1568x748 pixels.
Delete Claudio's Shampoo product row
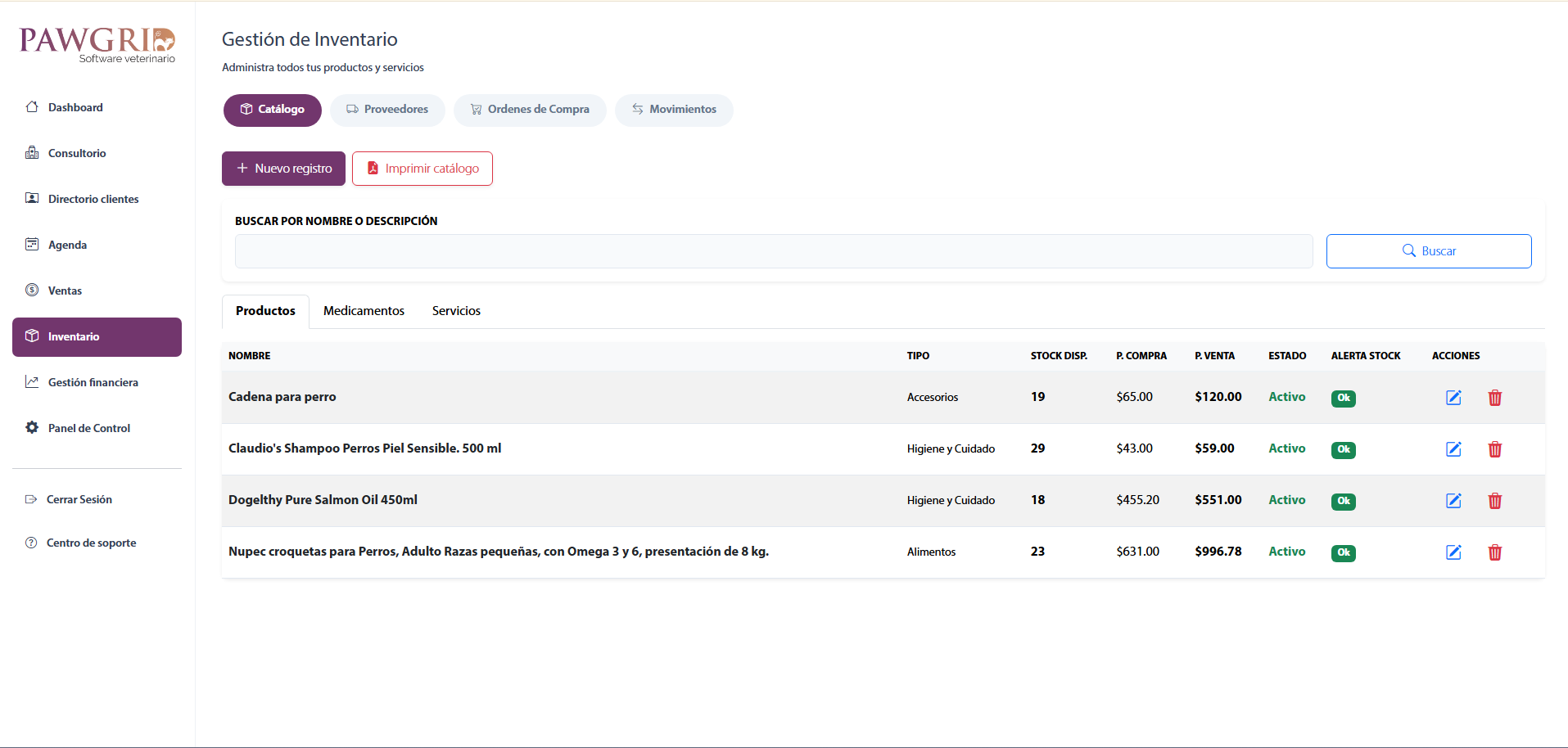click(x=1494, y=449)
